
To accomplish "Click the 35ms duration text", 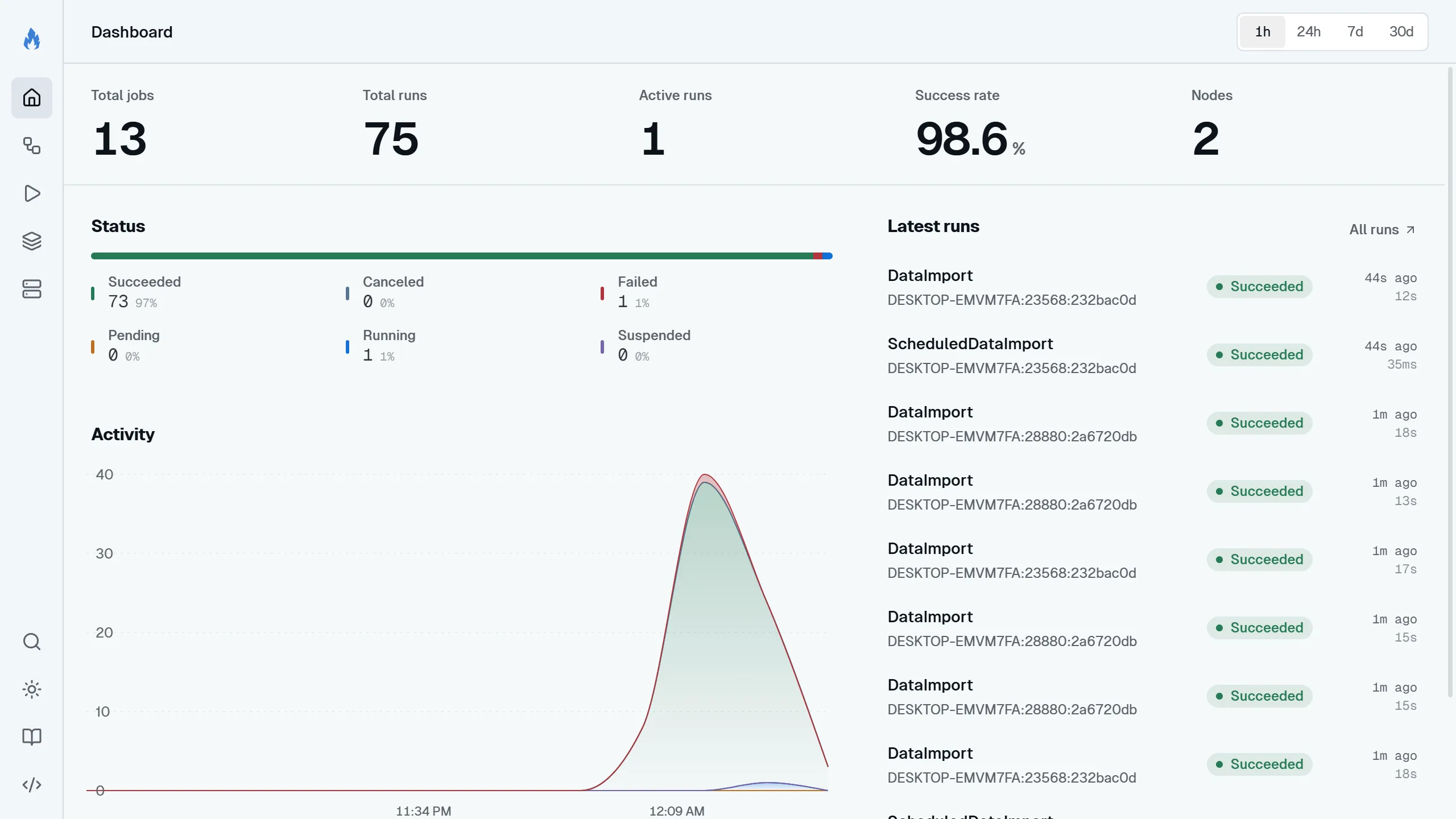I will (x=1402, y=365).
